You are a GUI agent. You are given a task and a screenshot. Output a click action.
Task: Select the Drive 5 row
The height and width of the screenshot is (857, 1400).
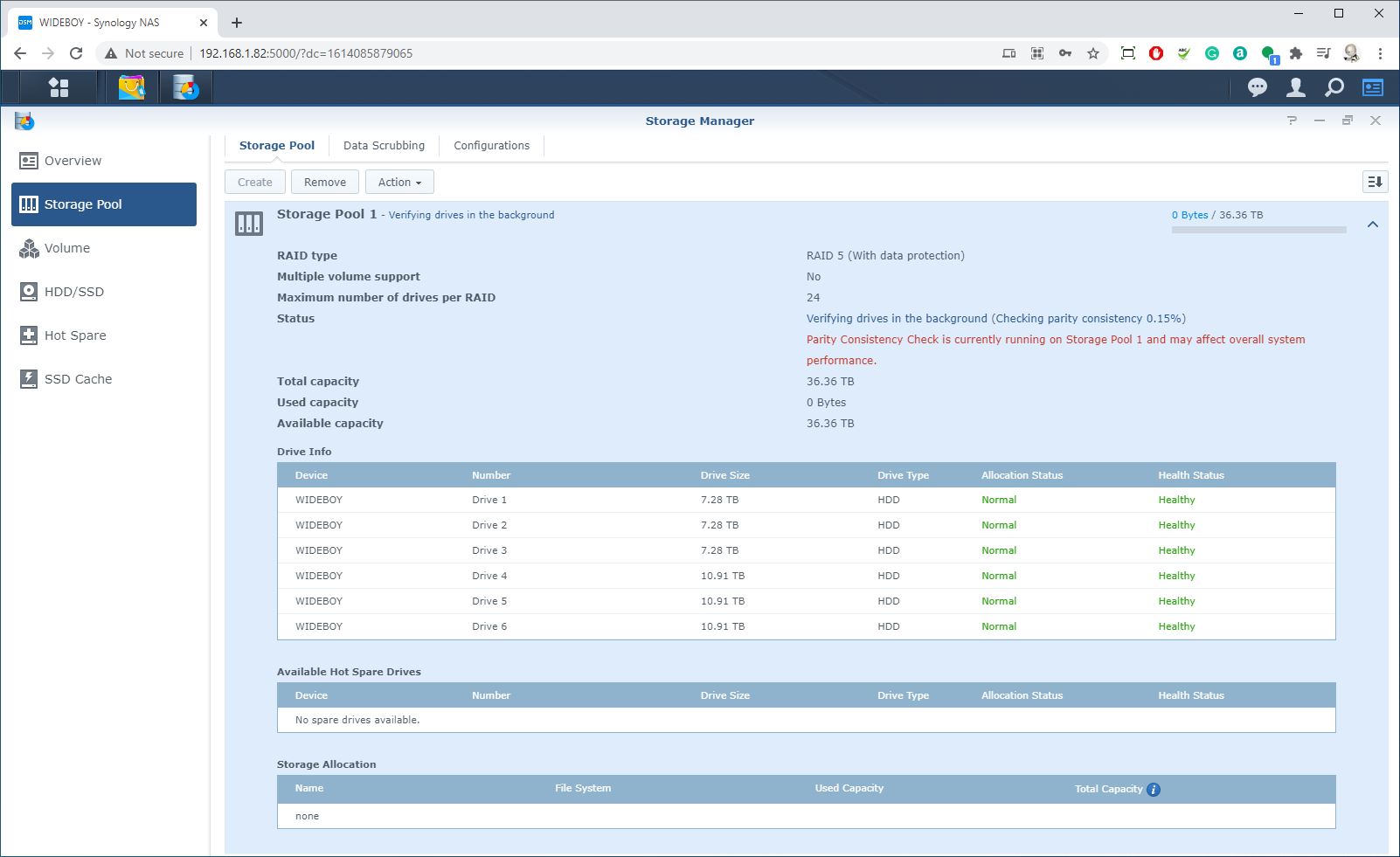806,601
